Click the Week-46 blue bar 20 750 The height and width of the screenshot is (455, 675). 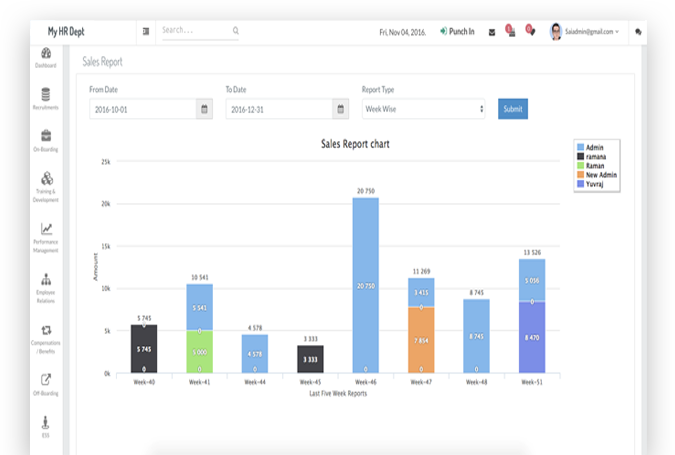(x=365, y=285)
